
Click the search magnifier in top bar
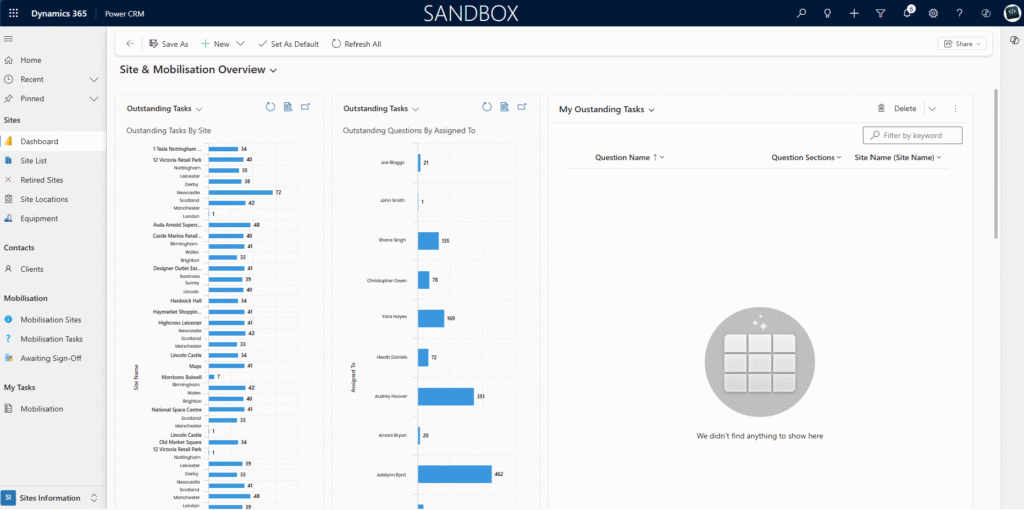tap(801, 13)
